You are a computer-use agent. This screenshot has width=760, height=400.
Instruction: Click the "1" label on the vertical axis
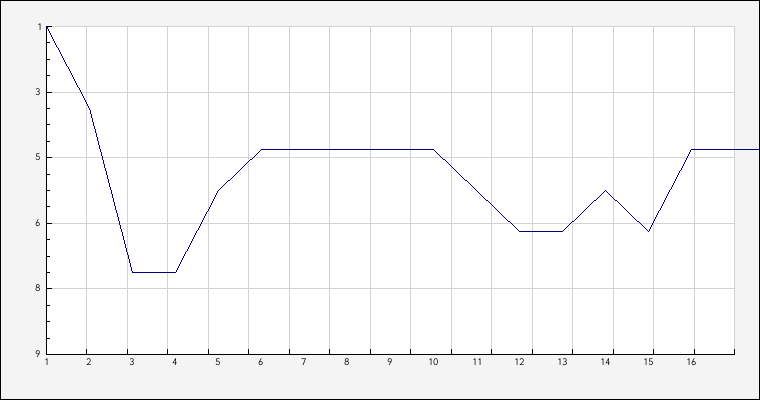pyautogui.click(x=39, y=27)
